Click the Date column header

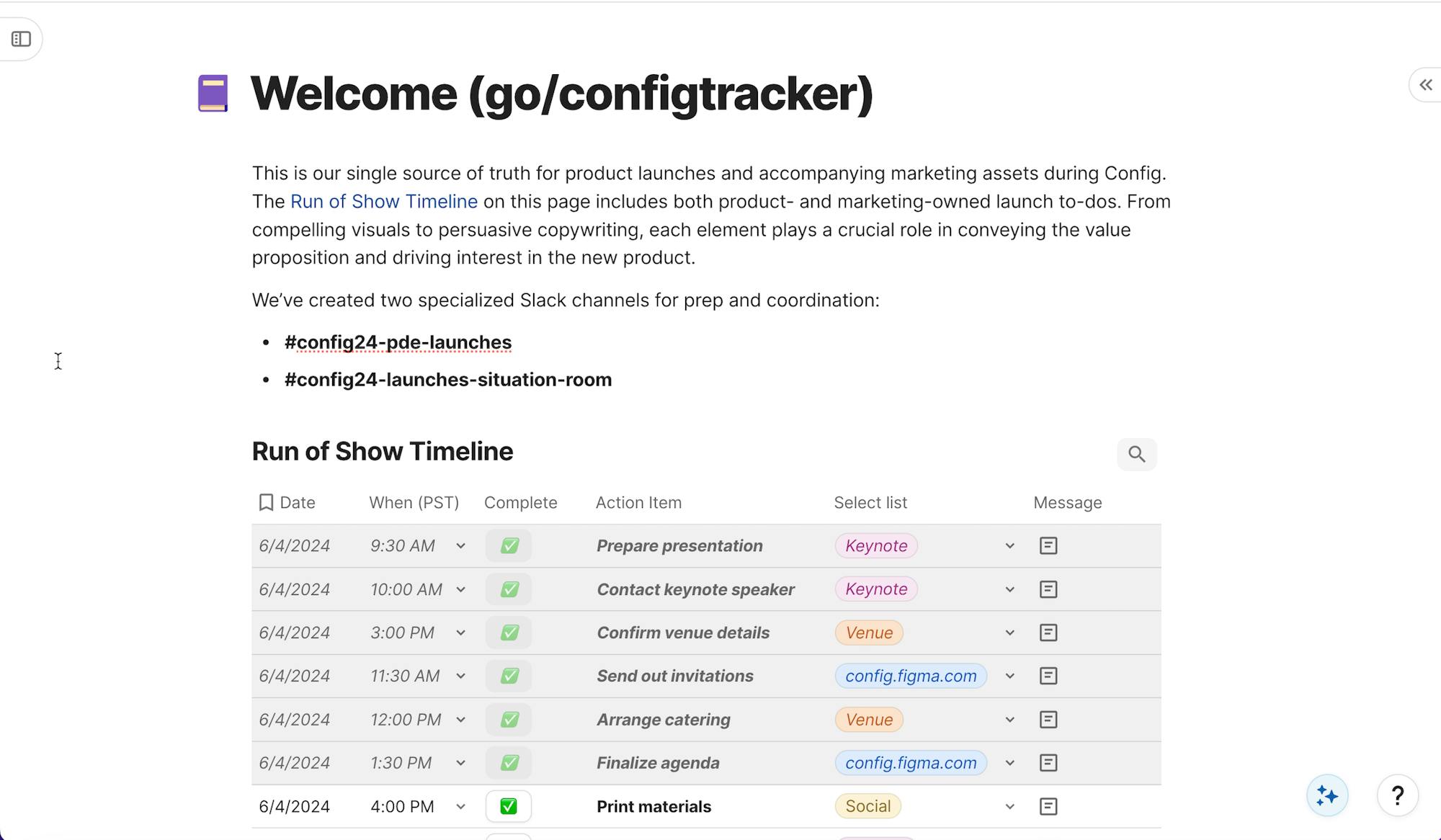[x=297, y=503]
